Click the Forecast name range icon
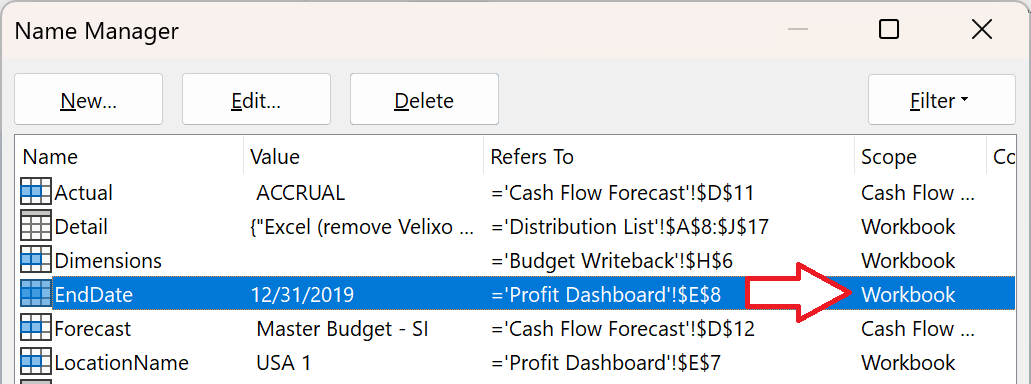 click(x=36, y=328)
